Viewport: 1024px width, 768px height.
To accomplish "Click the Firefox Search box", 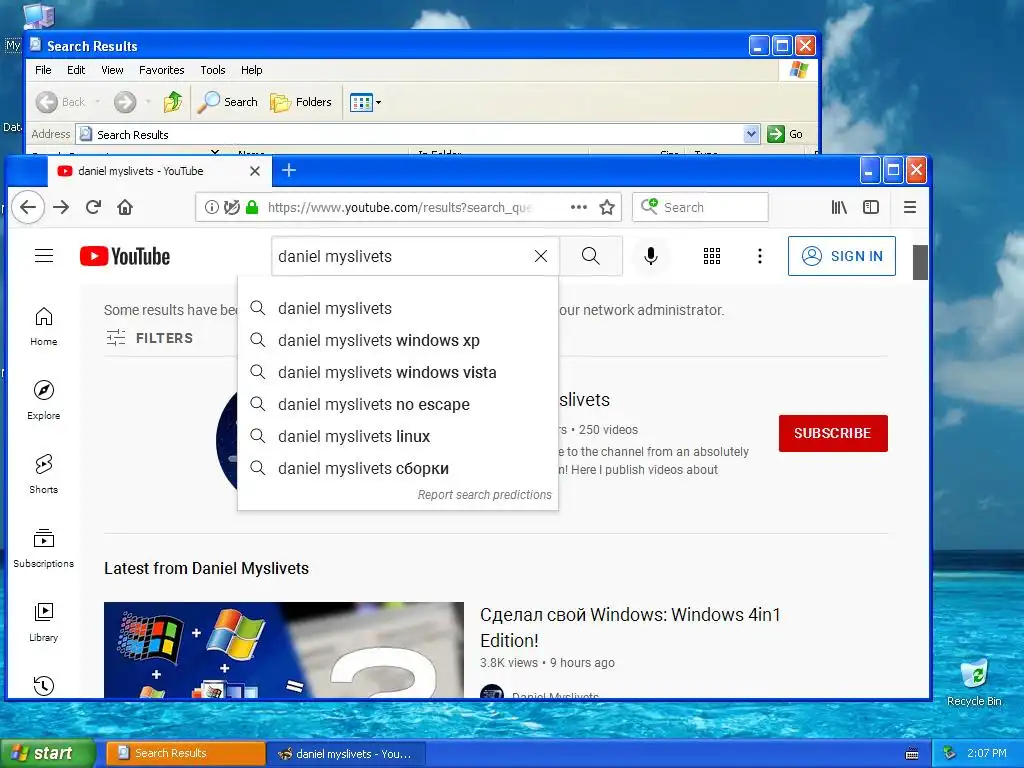I will click(x=699, y=207).
